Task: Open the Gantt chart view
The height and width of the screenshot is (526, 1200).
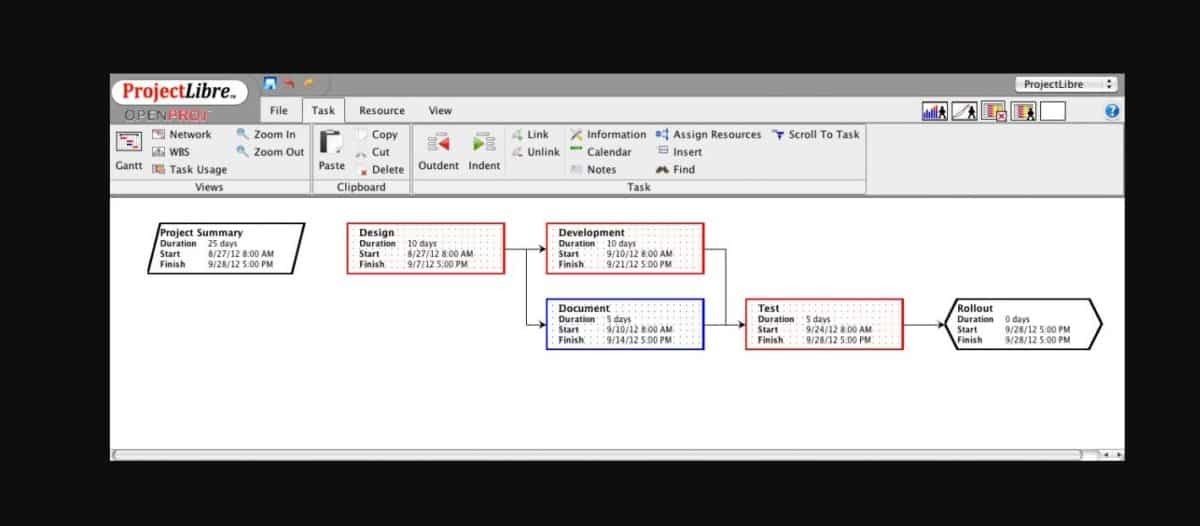Action: coord(129,149)
